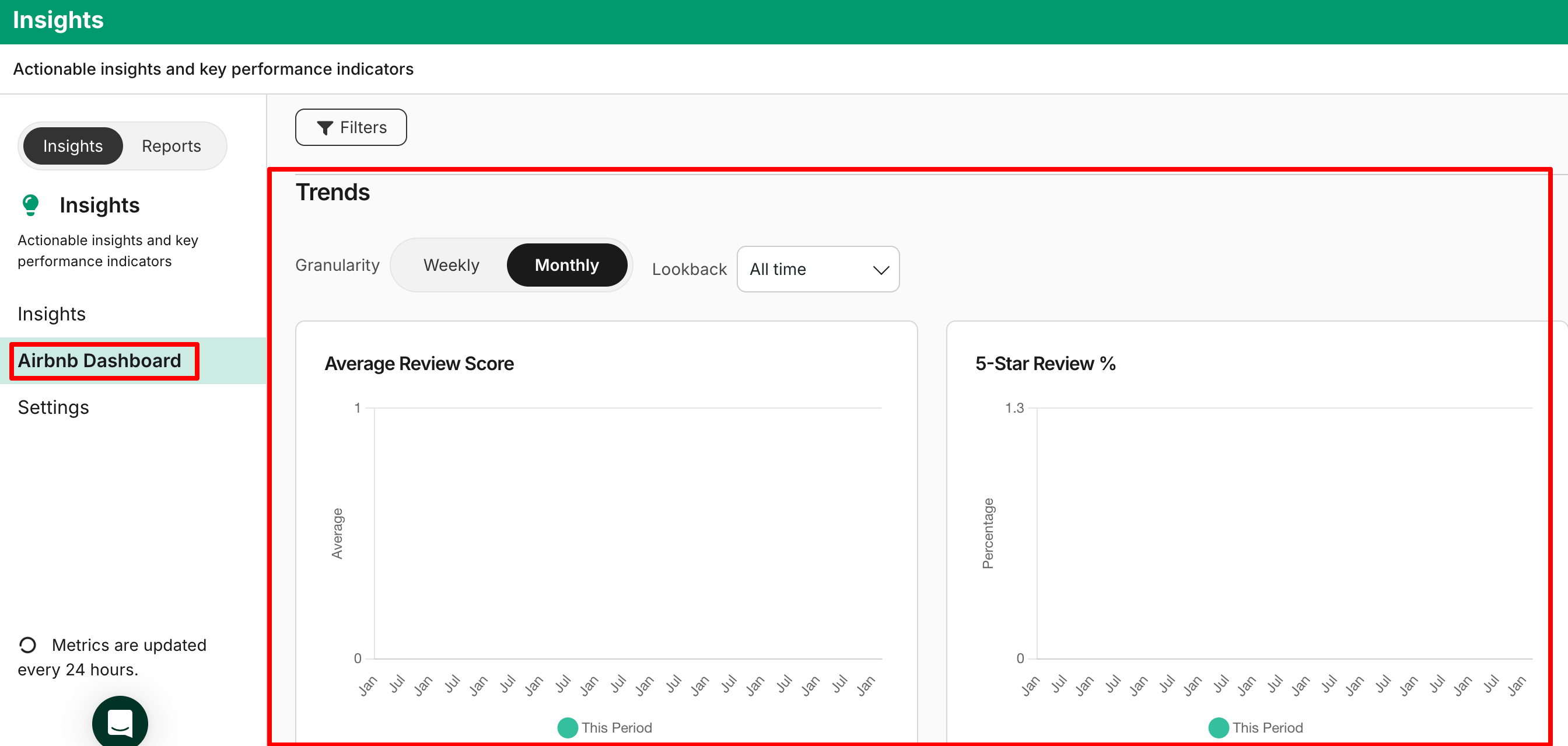1568x746 pixels.
Task: Click the funnel icon in Filters button
Action: 325,128
